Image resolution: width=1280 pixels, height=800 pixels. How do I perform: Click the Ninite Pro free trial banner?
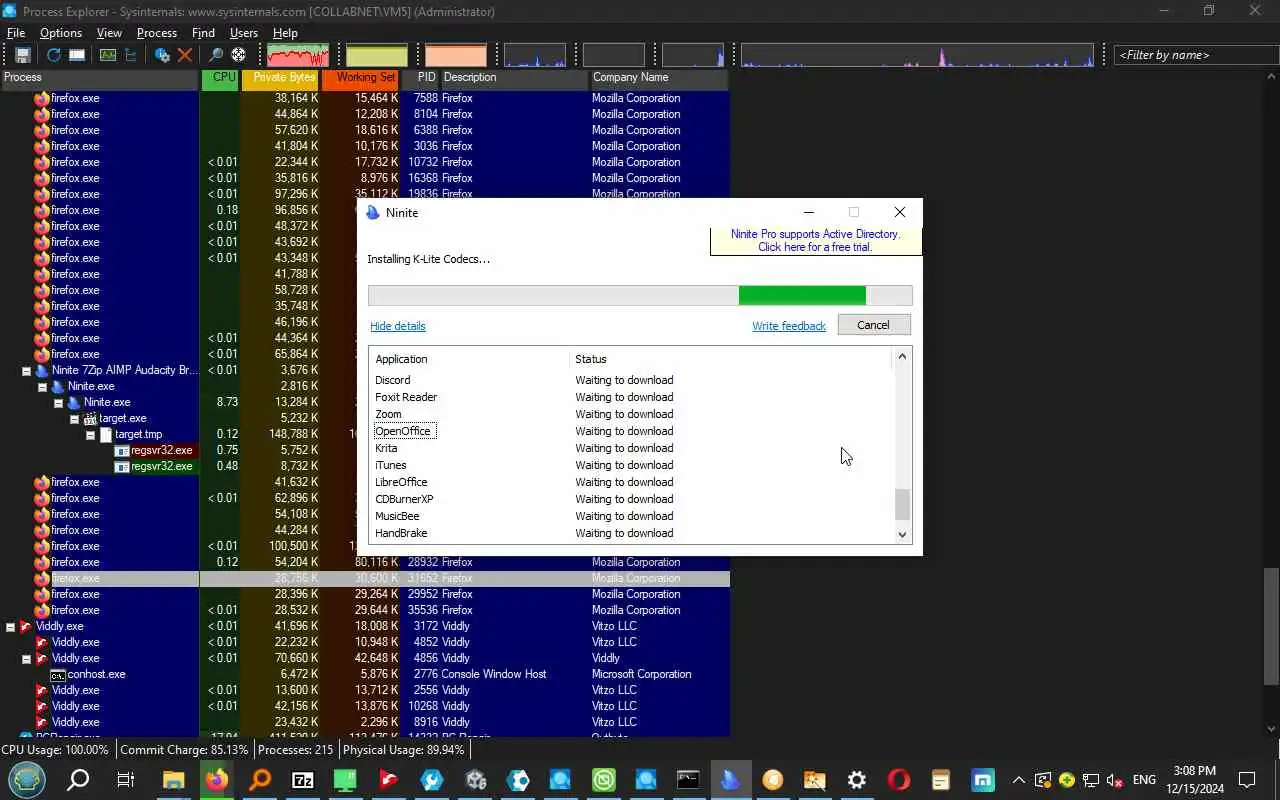815,240
